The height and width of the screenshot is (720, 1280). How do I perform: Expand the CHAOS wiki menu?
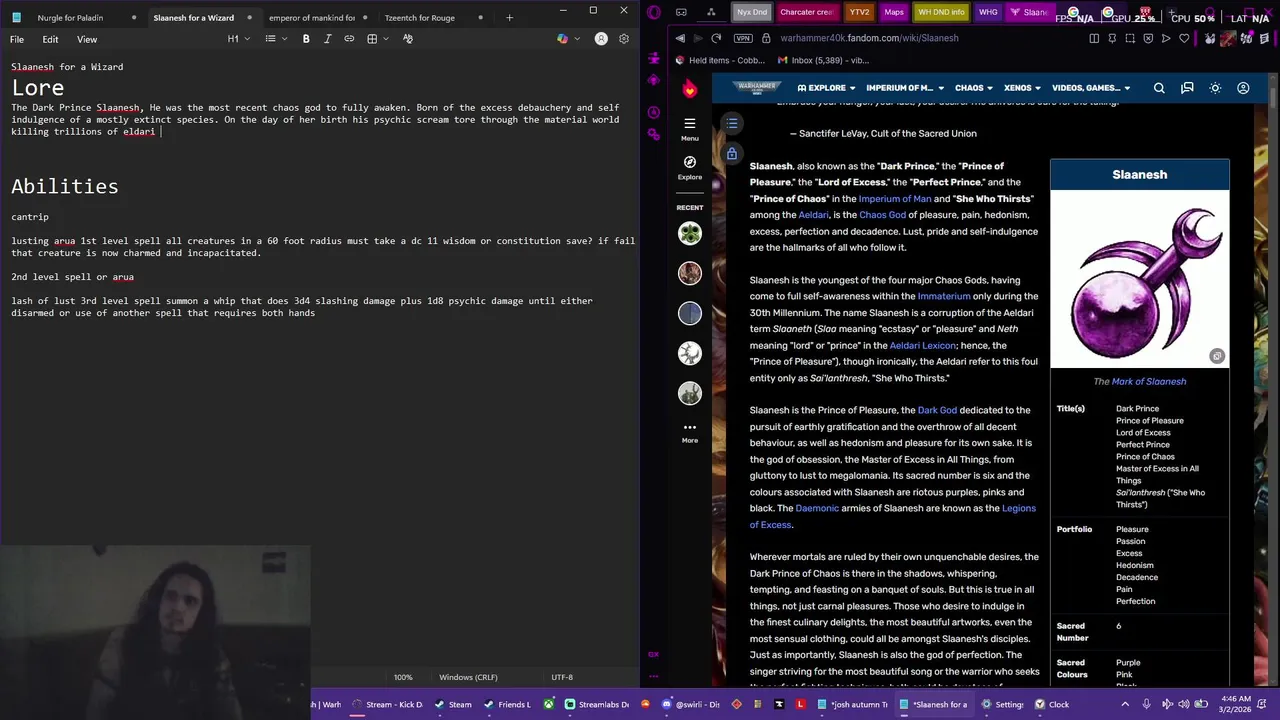[x=974, y=88]
